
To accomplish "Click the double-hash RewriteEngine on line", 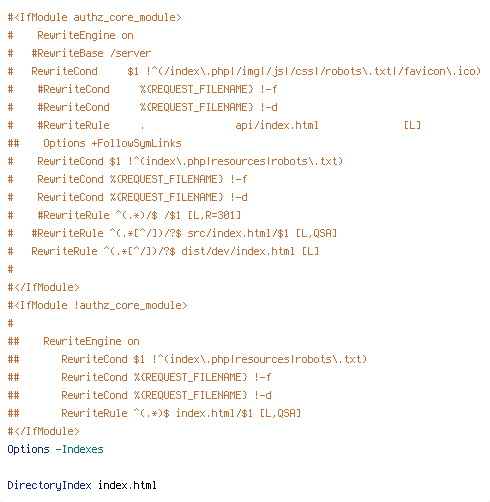I will point(74,341).
